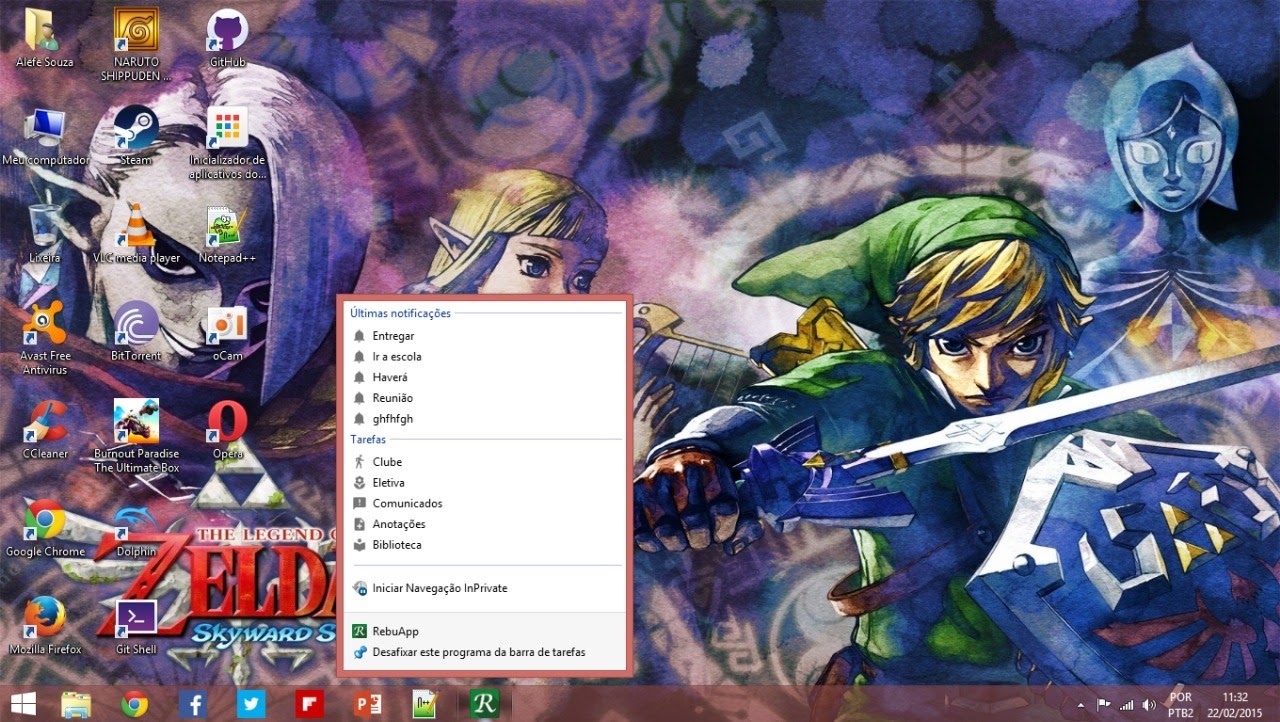This screenshot has height=722, width=1280.
Task: Open the network signal tray icon
Action: pos(1127,705)
